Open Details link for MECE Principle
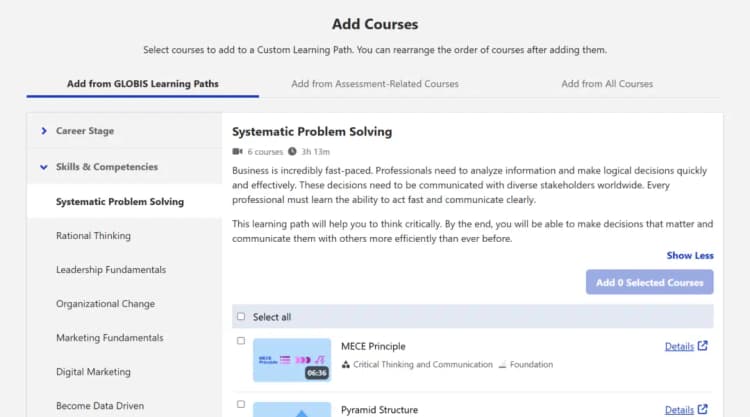The width and height of the screenshot is (750, 417). tap(679, 346)
